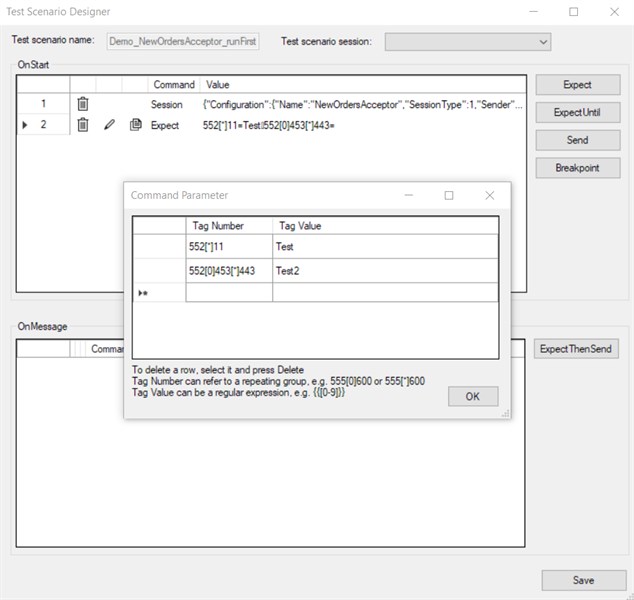Screen dimensions: 634x600
Task: Maximize the Command Parameter dialog
Action: [x=449, y=196]
